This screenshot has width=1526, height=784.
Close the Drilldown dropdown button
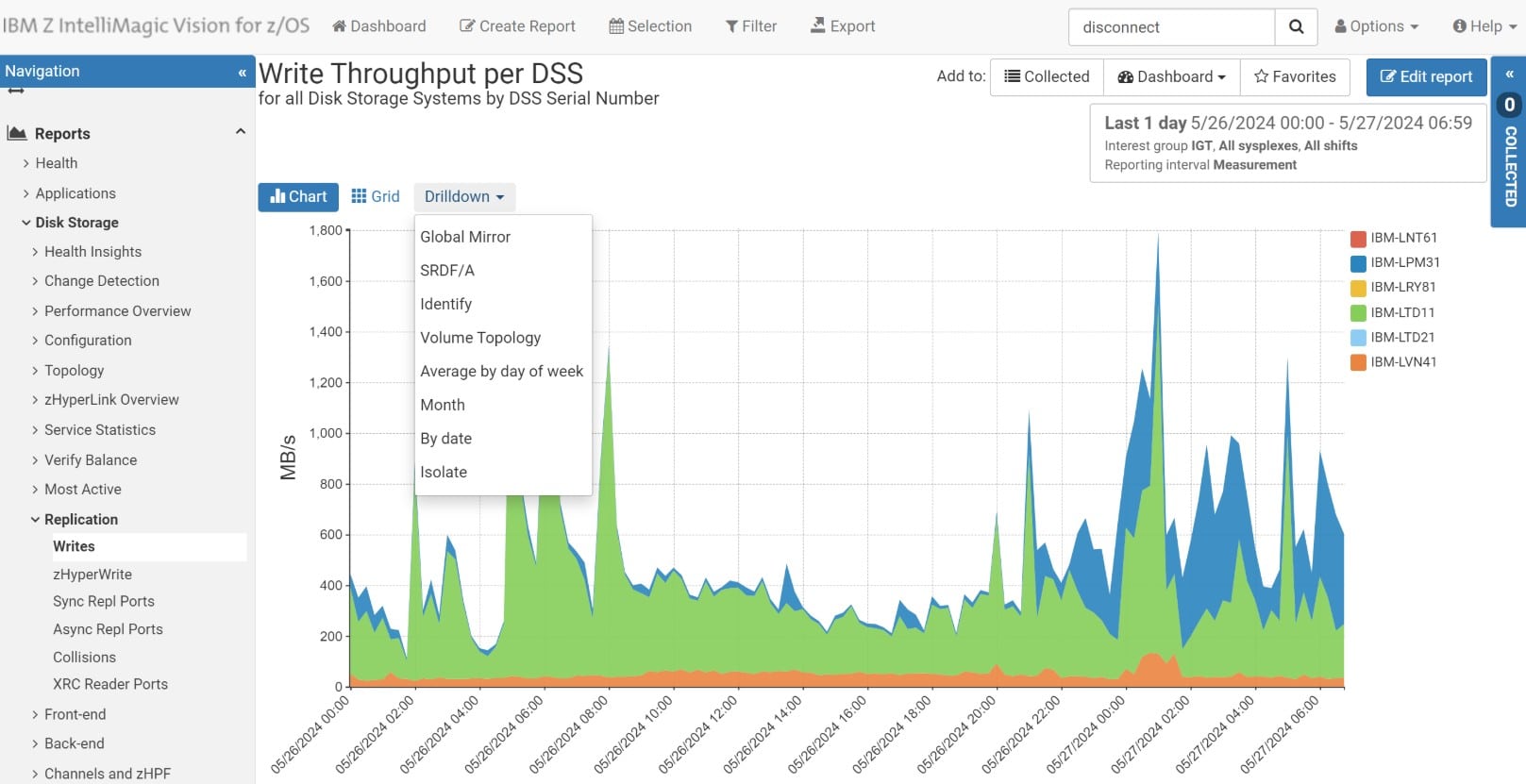point(464,196)
